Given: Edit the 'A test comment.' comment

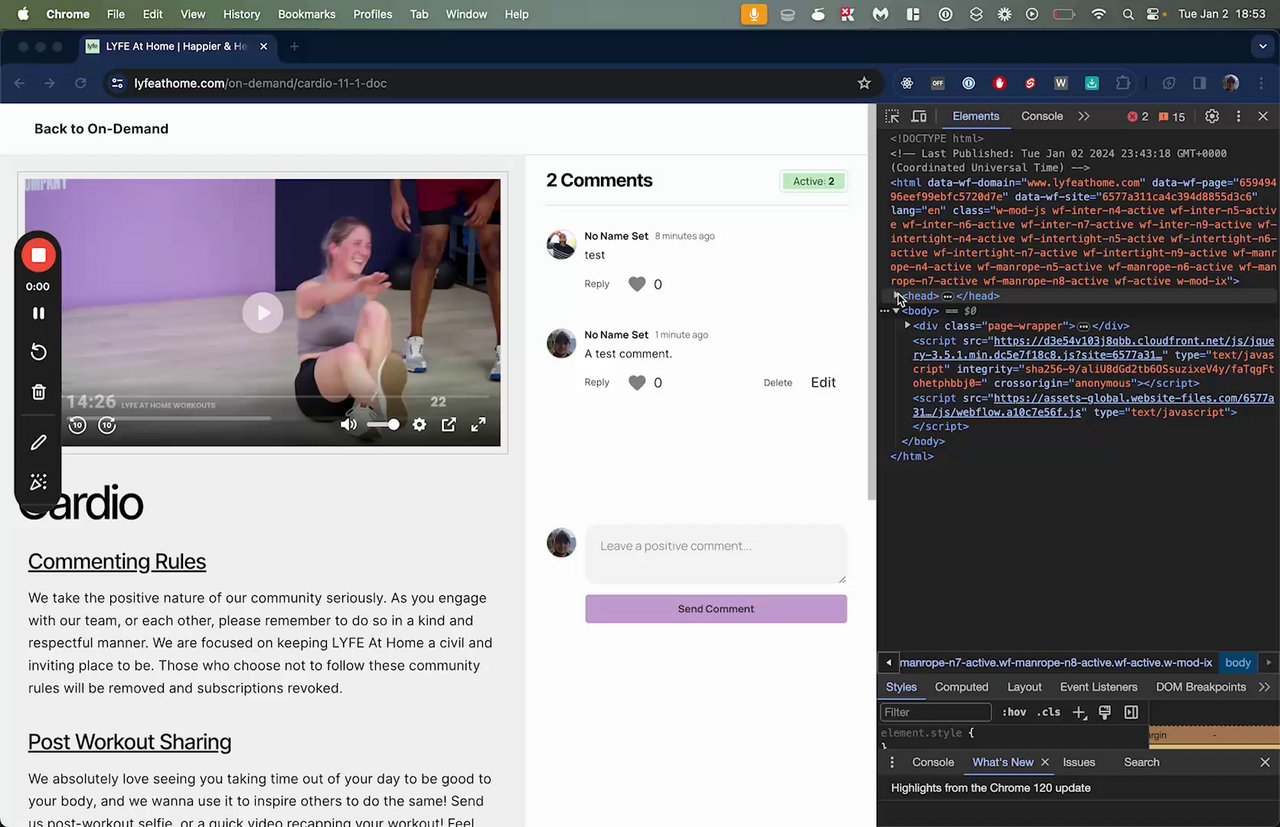Looking at the screenshot, I should pyautogui.click(x=823, y=382).
